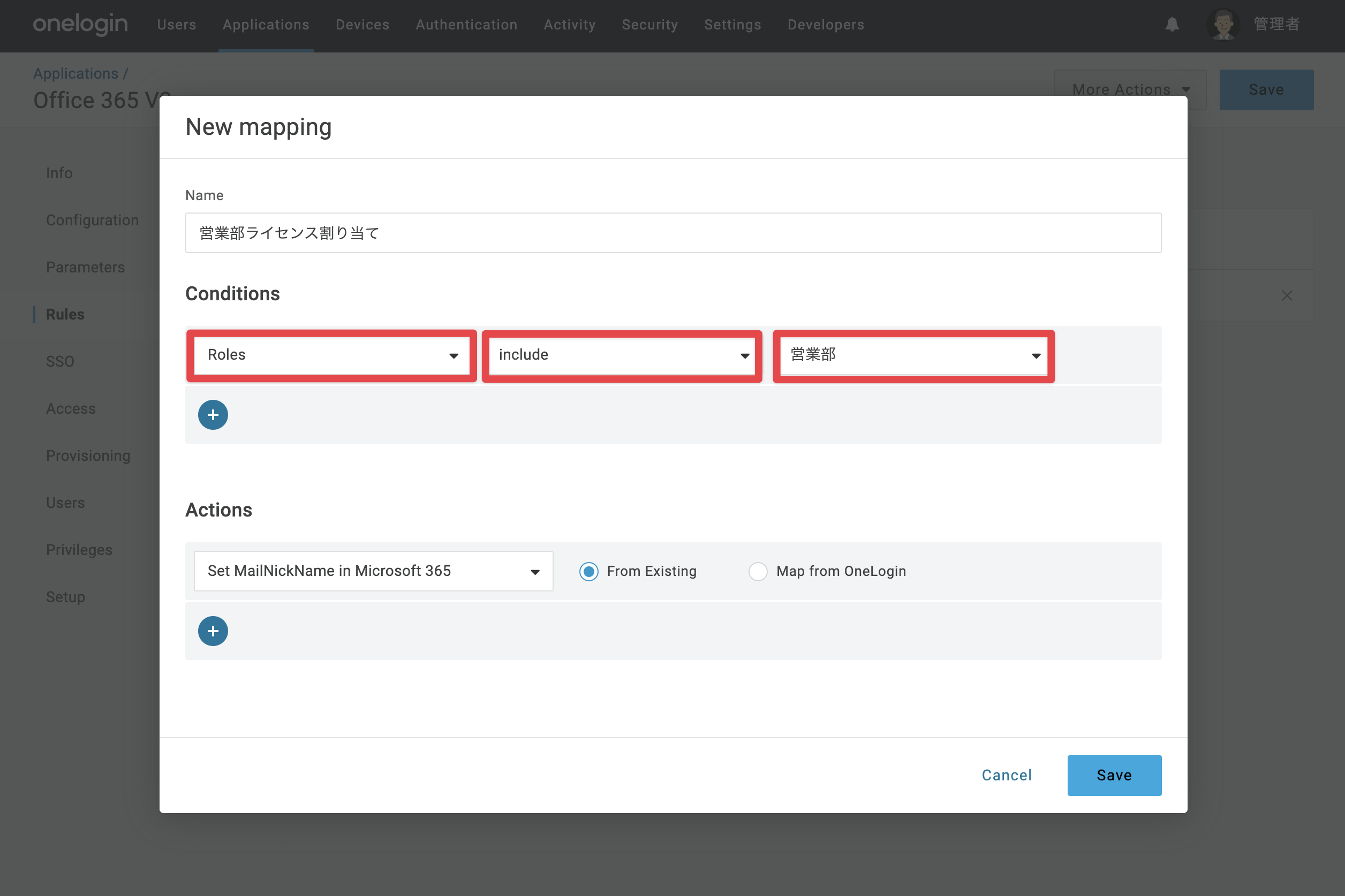Screen dimensions: 1345x896
Task: Open the Settings top menu
Action: click(732, 25)
